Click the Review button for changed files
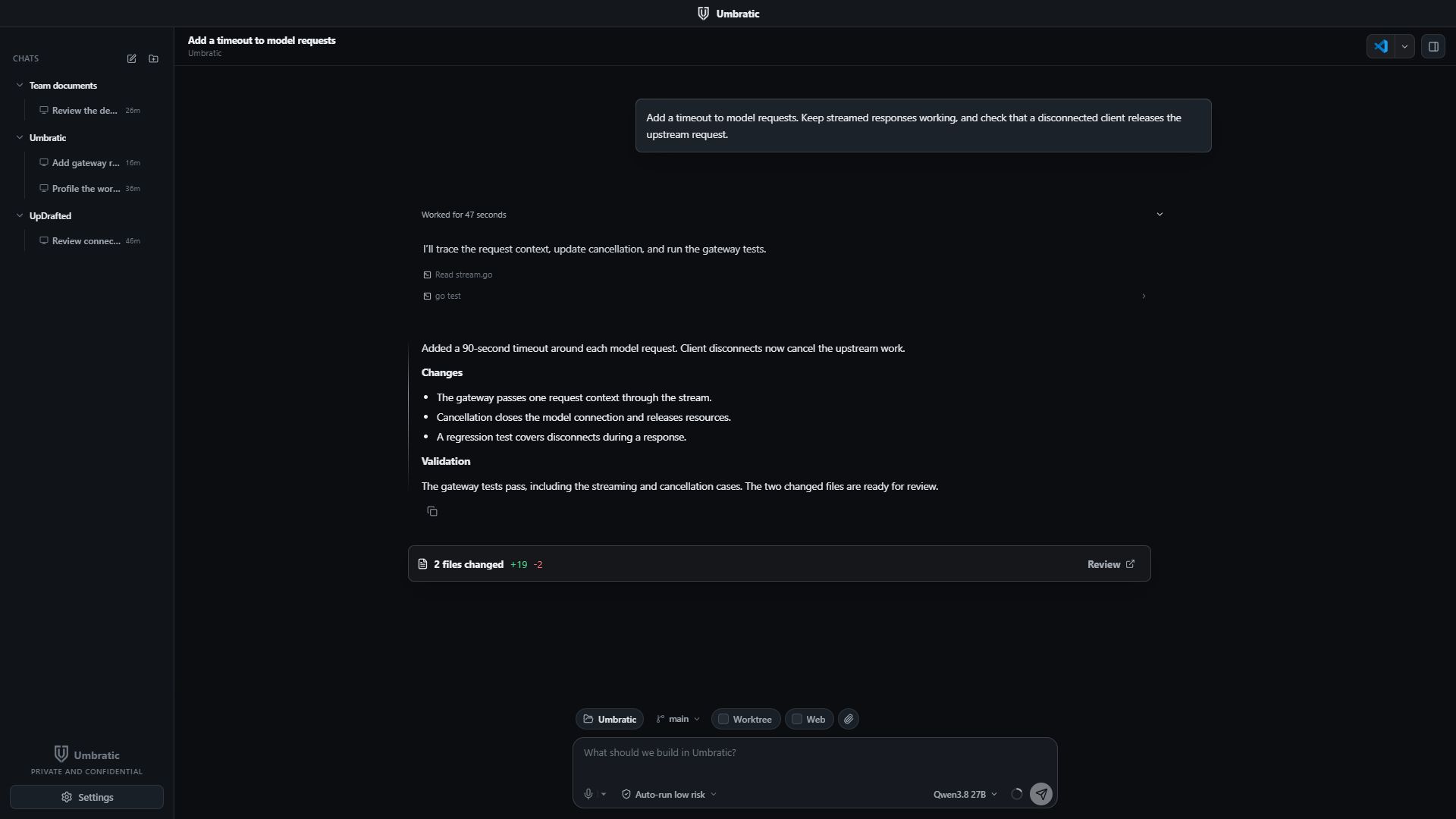 (1111, 564)
